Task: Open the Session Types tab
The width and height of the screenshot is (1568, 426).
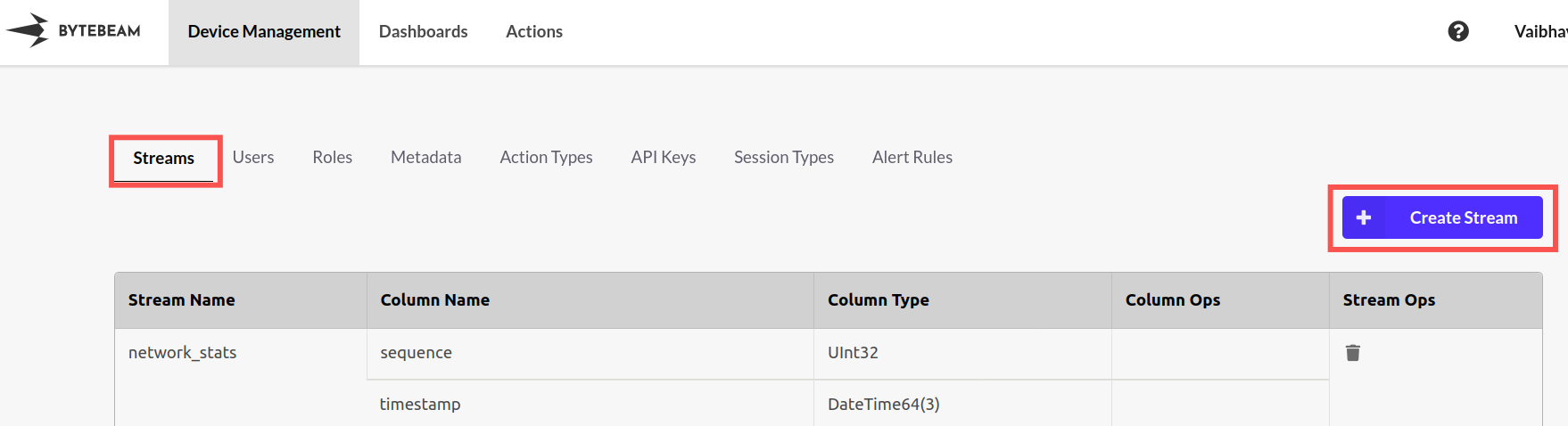Action: (x=784, y=158)
